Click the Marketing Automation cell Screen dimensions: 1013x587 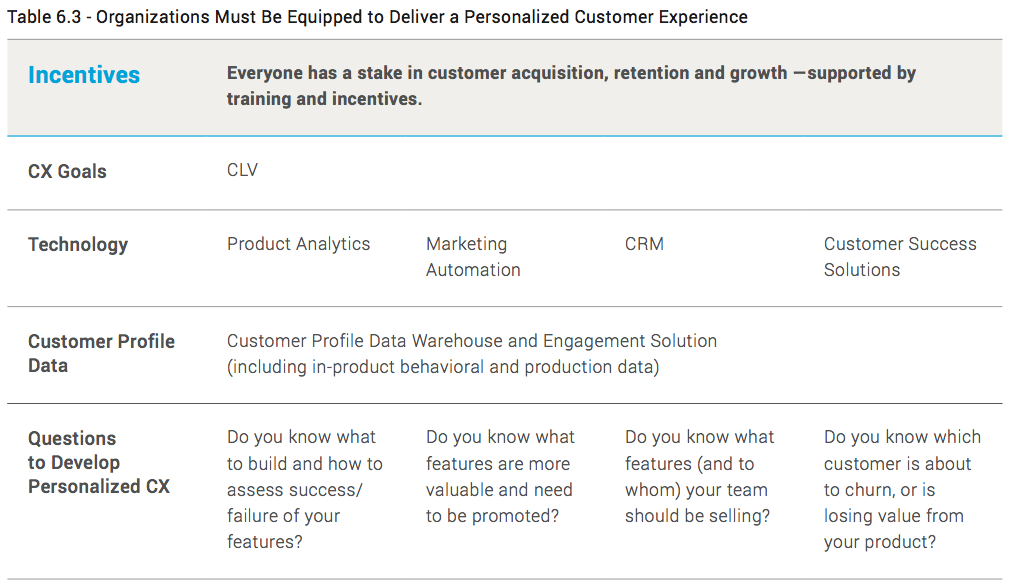pos(473,256)
